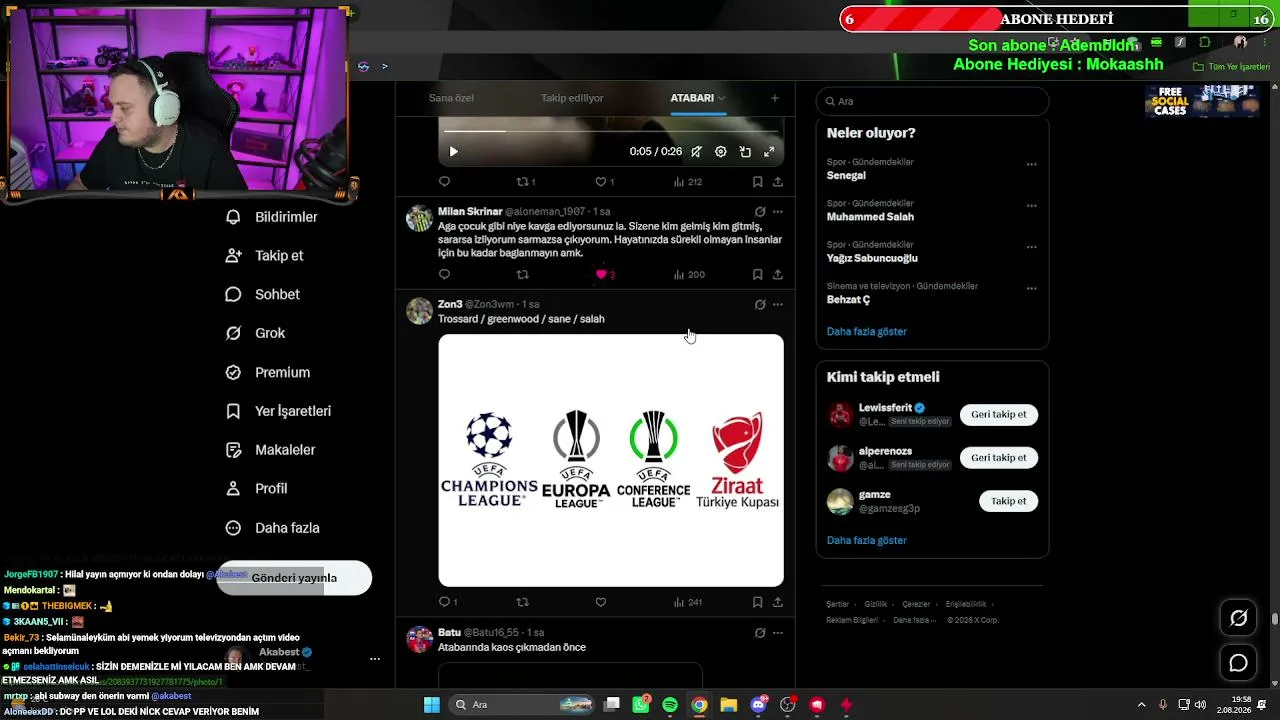Open more options on Zon3's post
The height and width of the screenshot is (720, 1280).
coord(778,304)
